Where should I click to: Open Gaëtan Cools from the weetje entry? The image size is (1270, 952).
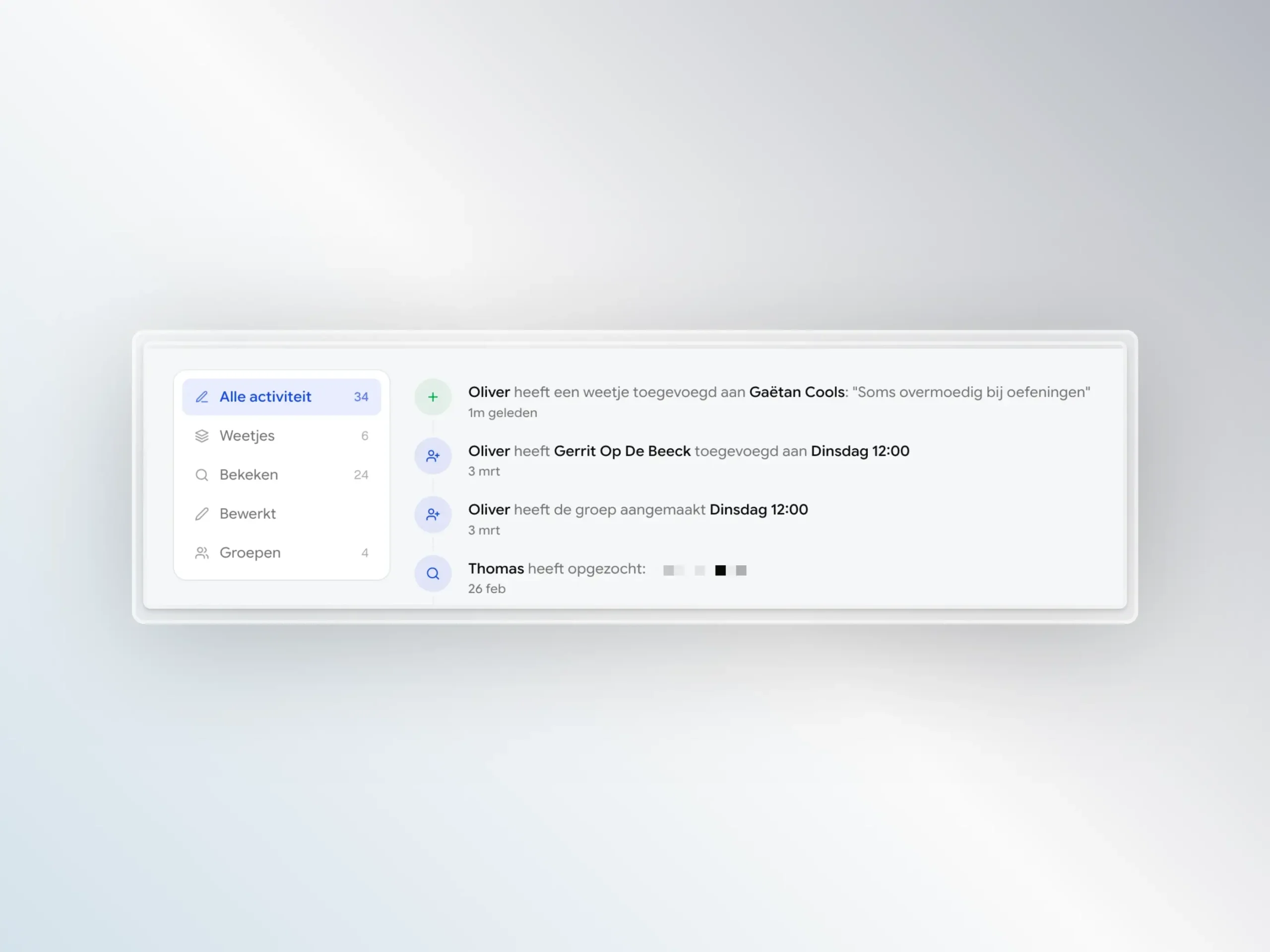[797, 392]
